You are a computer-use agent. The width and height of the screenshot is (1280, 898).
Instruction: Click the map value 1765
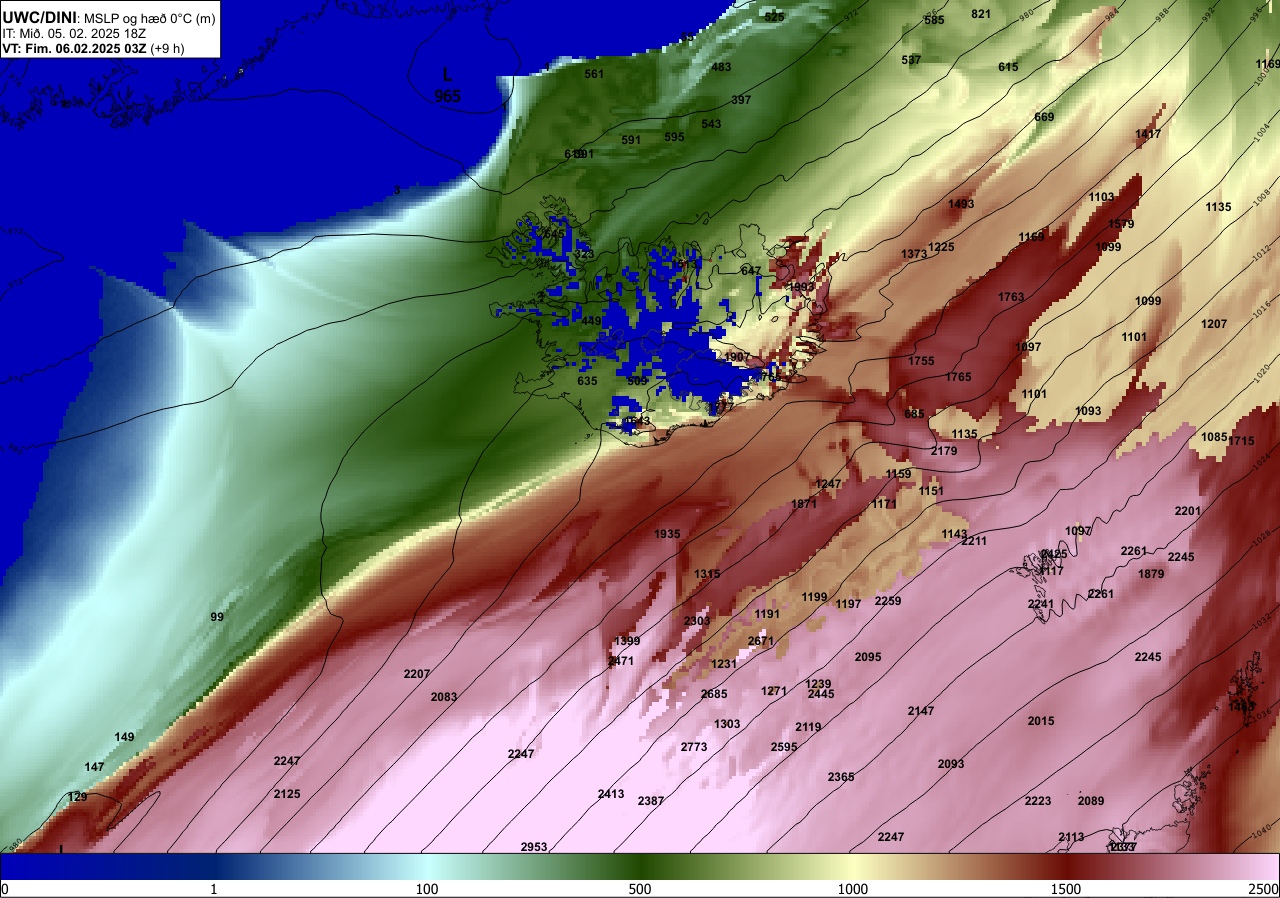click(x=958, y=377)
